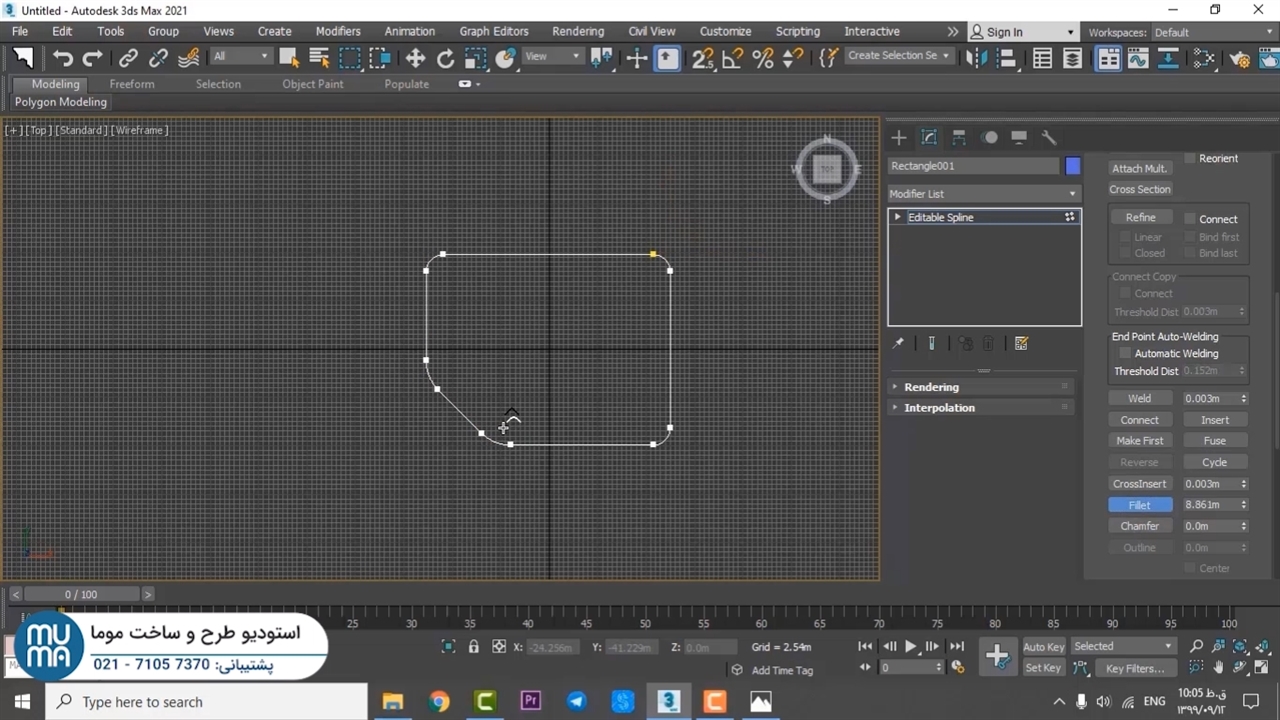Click the Configure Modifier Sets icon
Image resolution: width=1280 pixels, height=720 pixels.
1021,344
